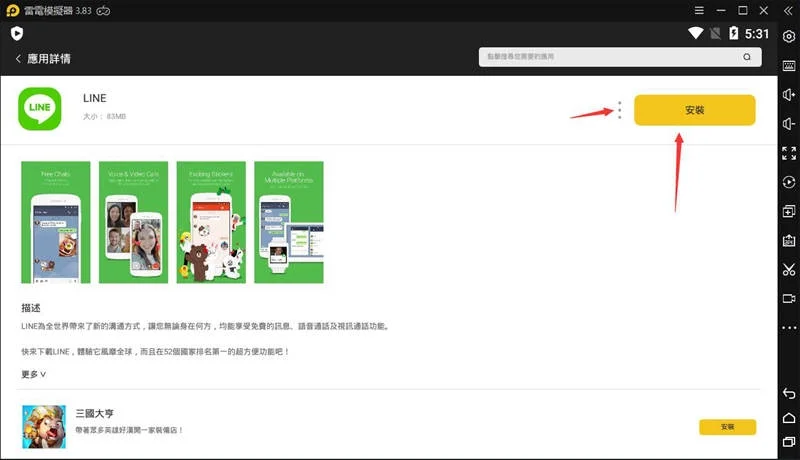Screen dimensions: 800x460
Task: Go back using 應用詳情 back arrow
Action: [18, 59]
